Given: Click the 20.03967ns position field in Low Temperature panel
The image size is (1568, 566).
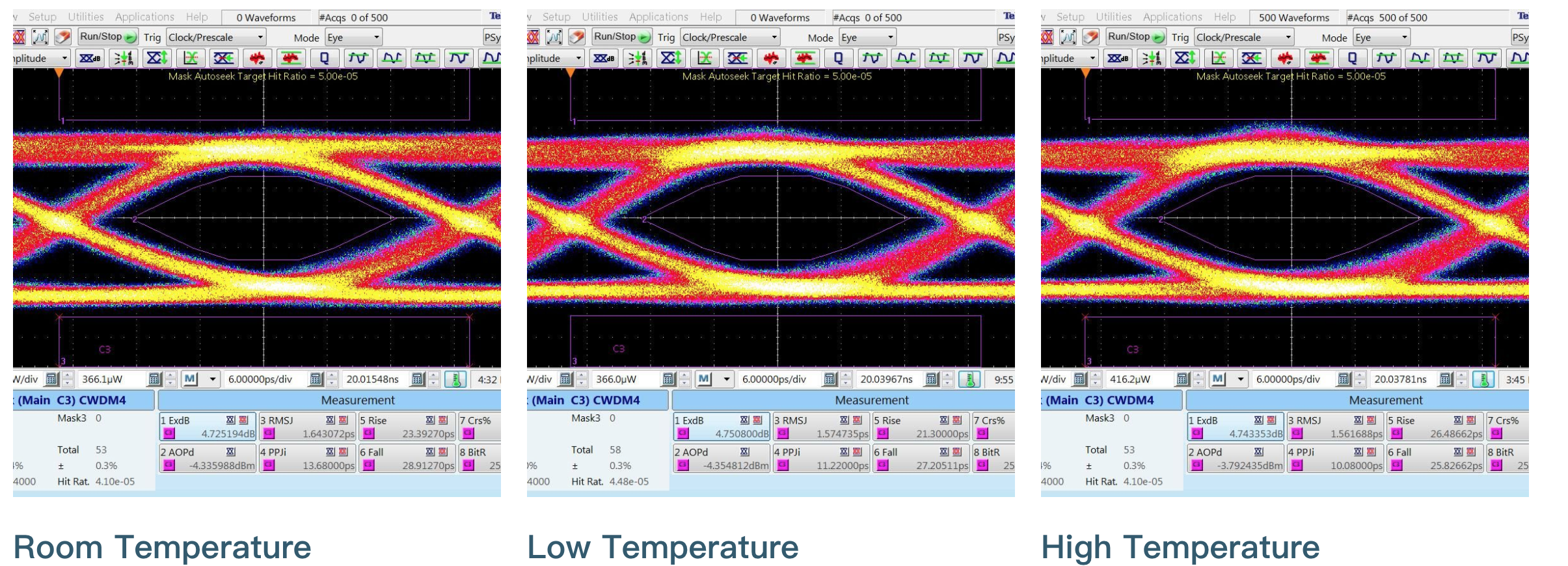Looking at the screenshot, I should tap(890, 379).
